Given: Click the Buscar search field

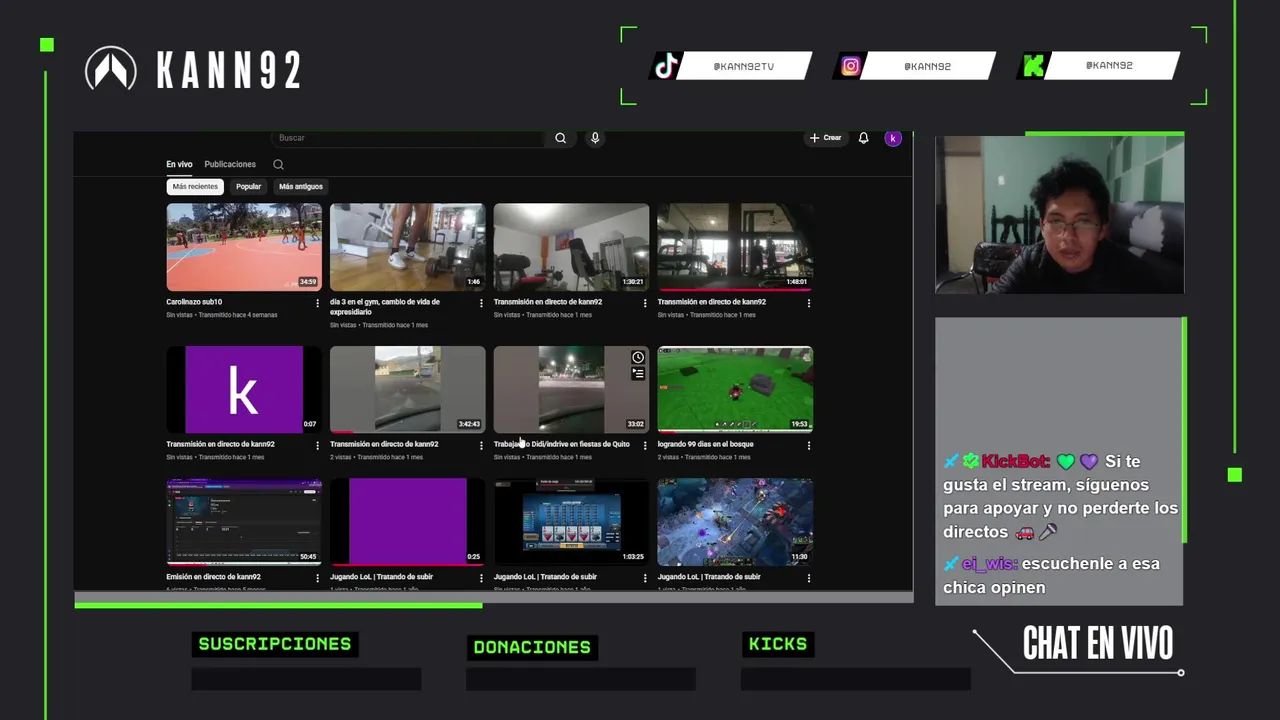Looking at the screenshot, I should [410, 138].
